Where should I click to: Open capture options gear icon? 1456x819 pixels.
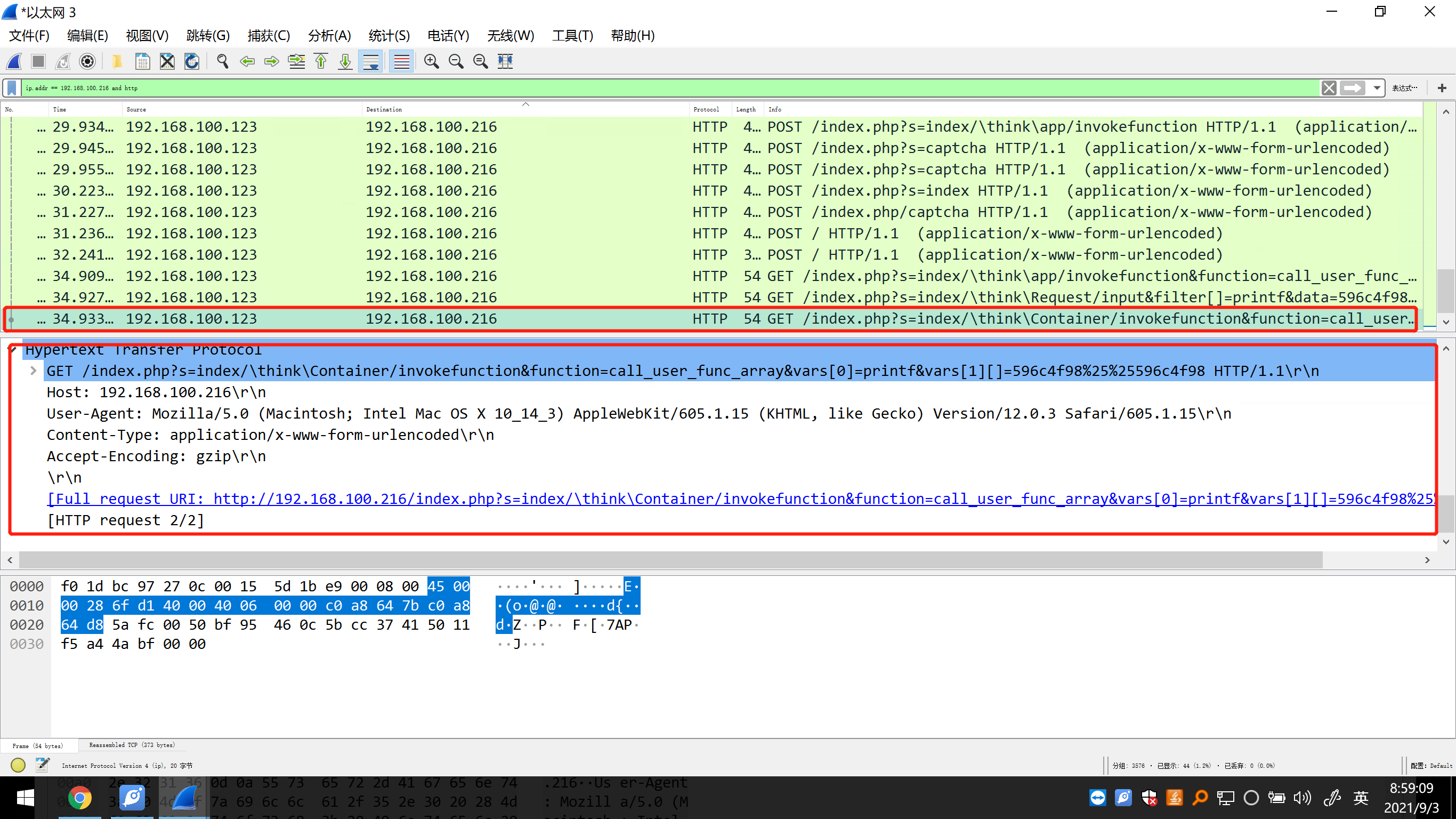tap(87, 61)
